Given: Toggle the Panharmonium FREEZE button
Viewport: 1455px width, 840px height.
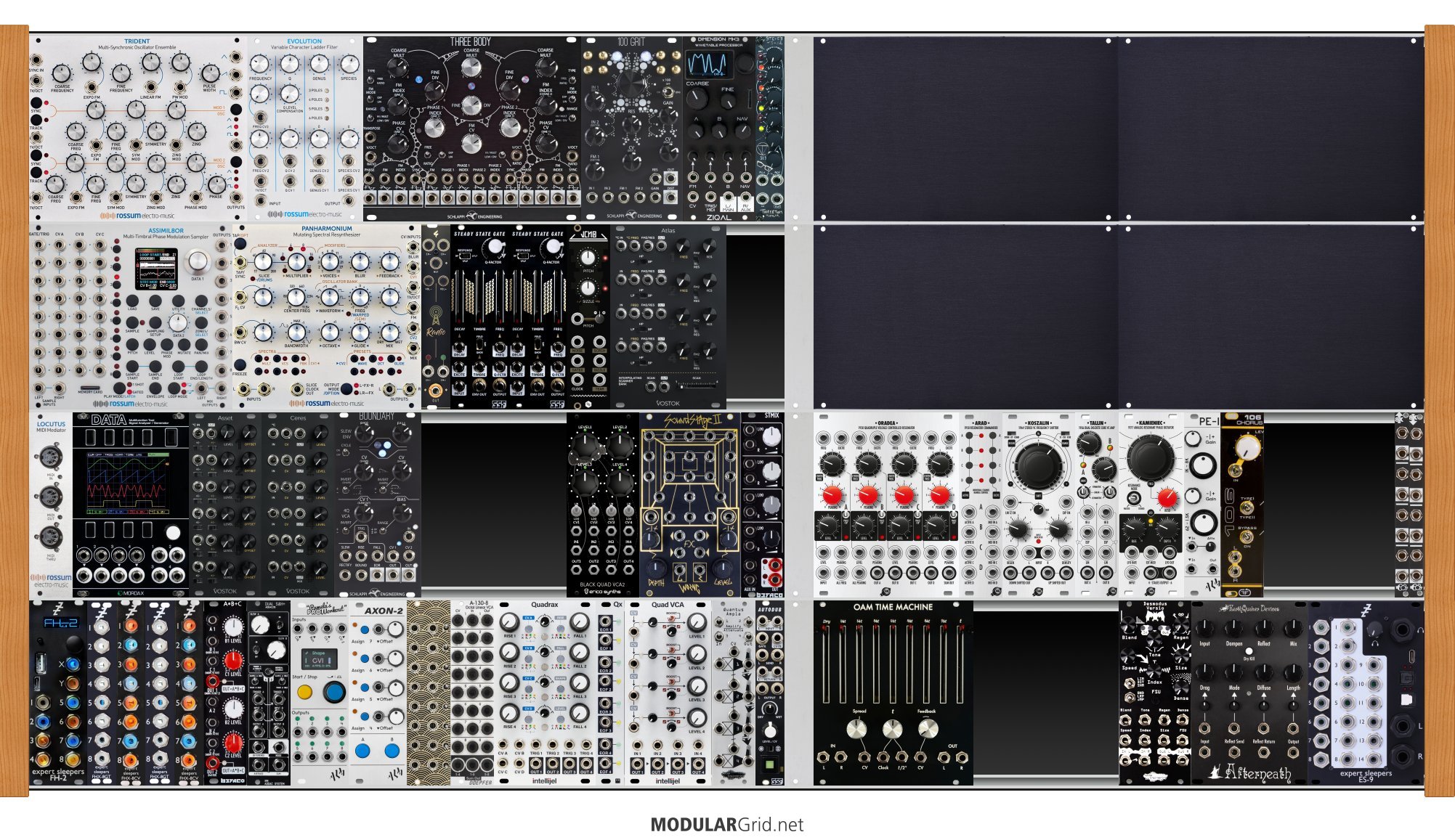Looking at the screenshot, I should 240,364.
